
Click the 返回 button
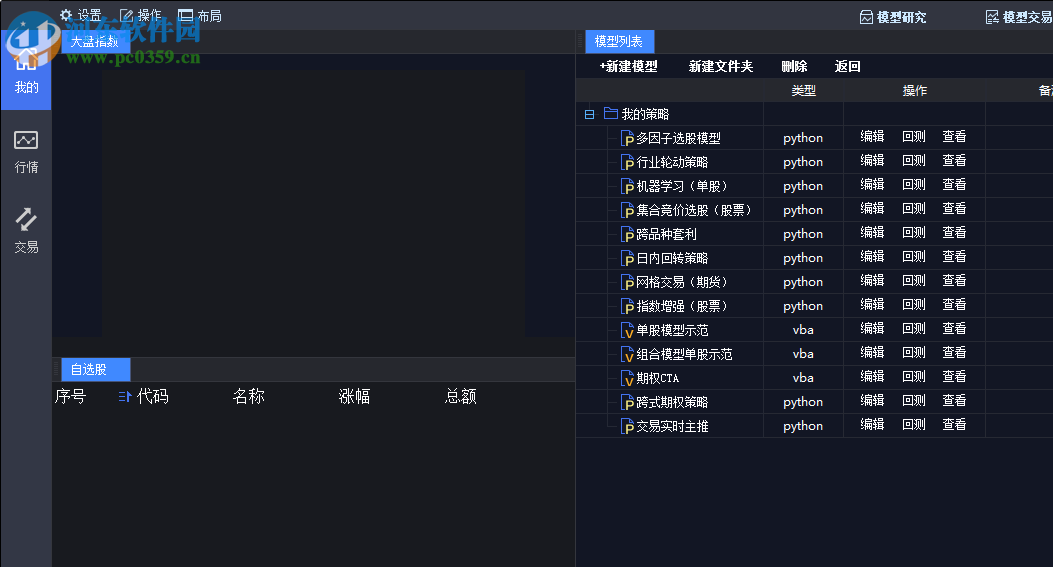point(848,67)
